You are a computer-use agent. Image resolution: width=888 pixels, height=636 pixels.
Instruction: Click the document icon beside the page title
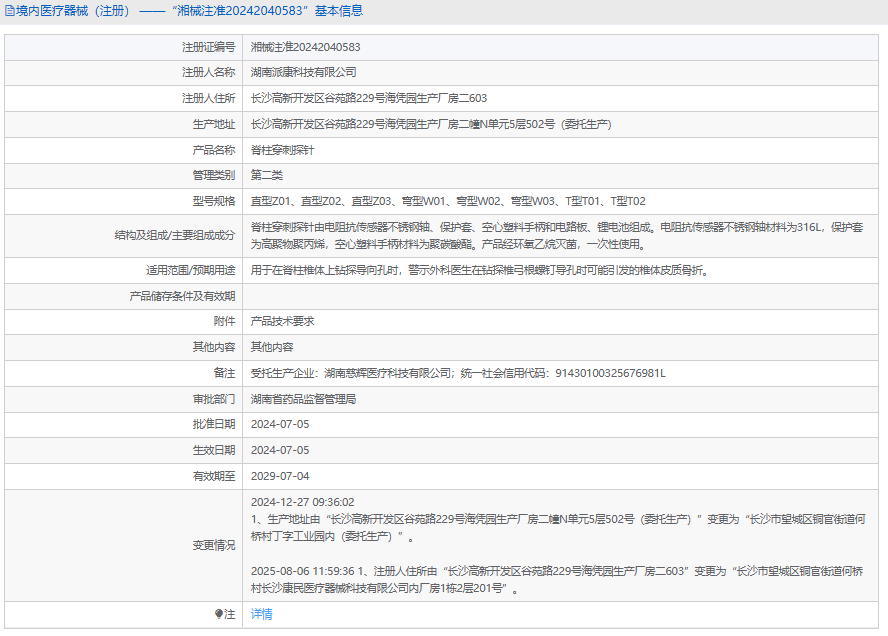tap(10, 11)
